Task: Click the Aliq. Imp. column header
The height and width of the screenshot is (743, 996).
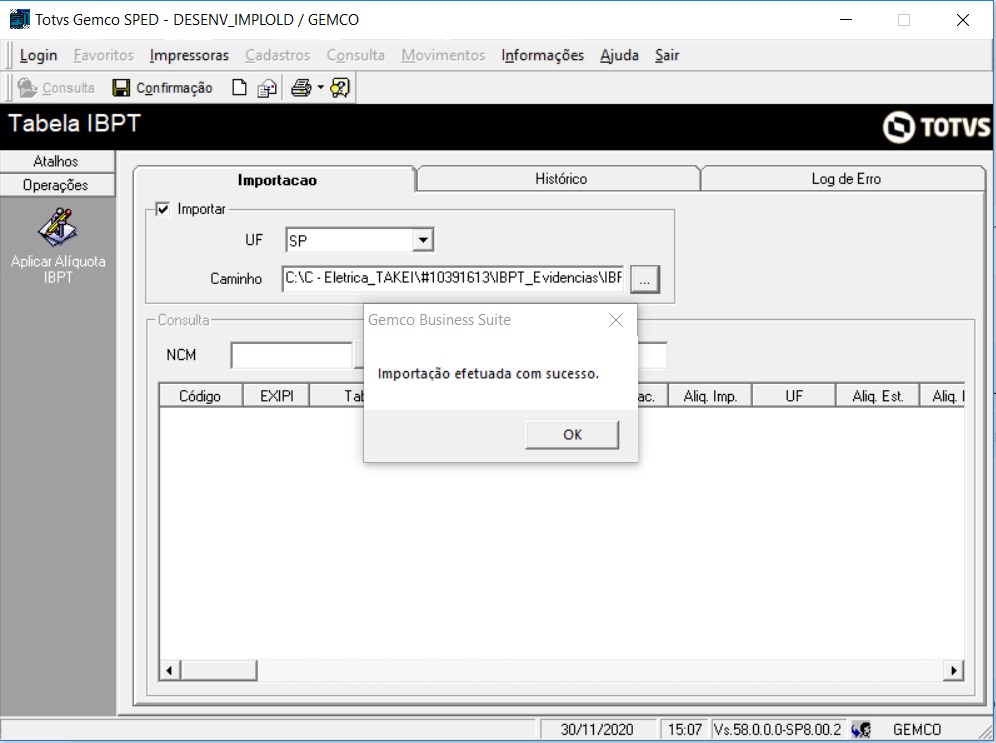Action: (710, 396)
